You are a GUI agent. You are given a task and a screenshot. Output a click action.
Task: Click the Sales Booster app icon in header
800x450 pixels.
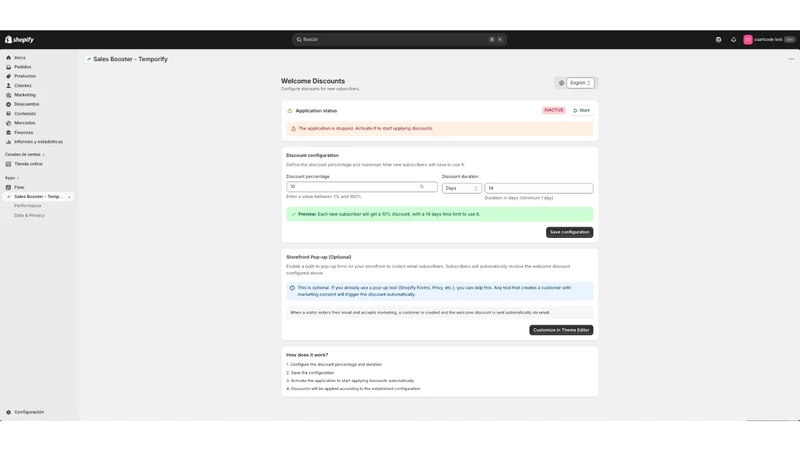[x=89, y=59]
